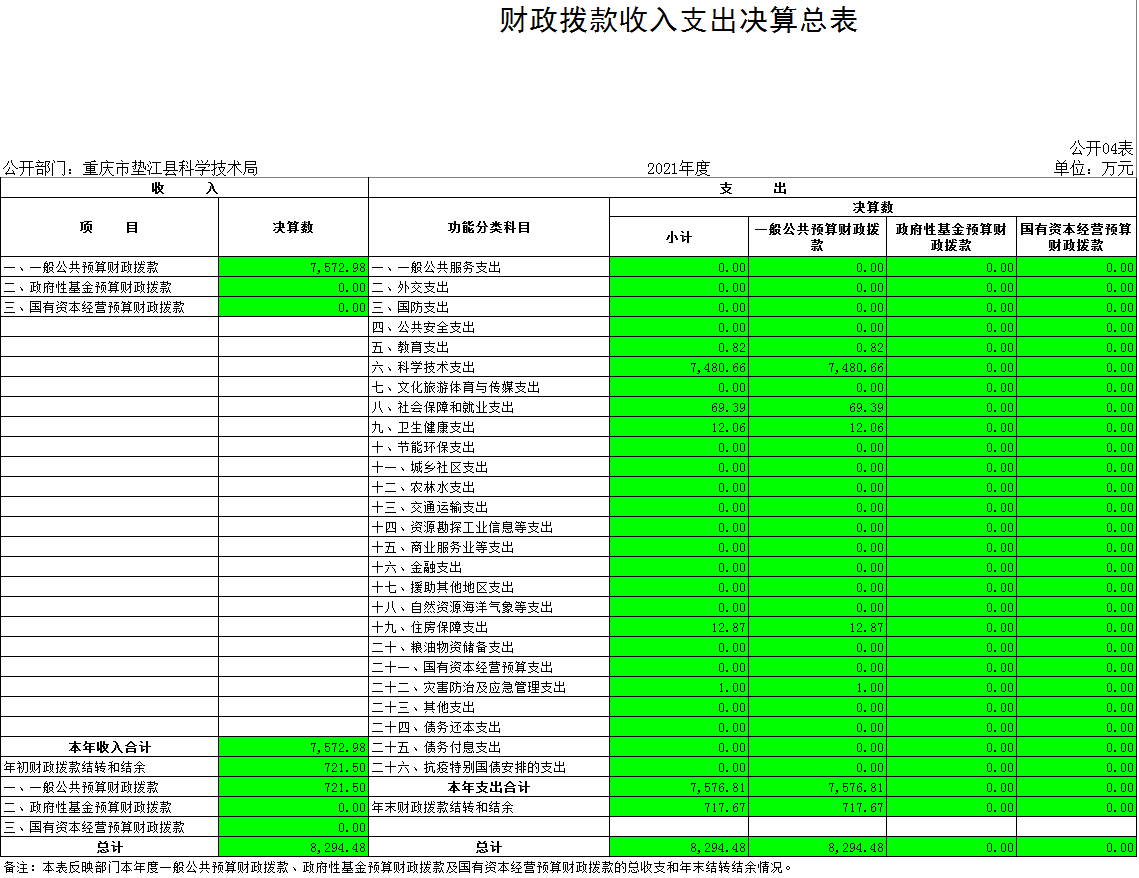
Task: Click the 本年收入合计 label cell
Action: (x=110, y=747)
